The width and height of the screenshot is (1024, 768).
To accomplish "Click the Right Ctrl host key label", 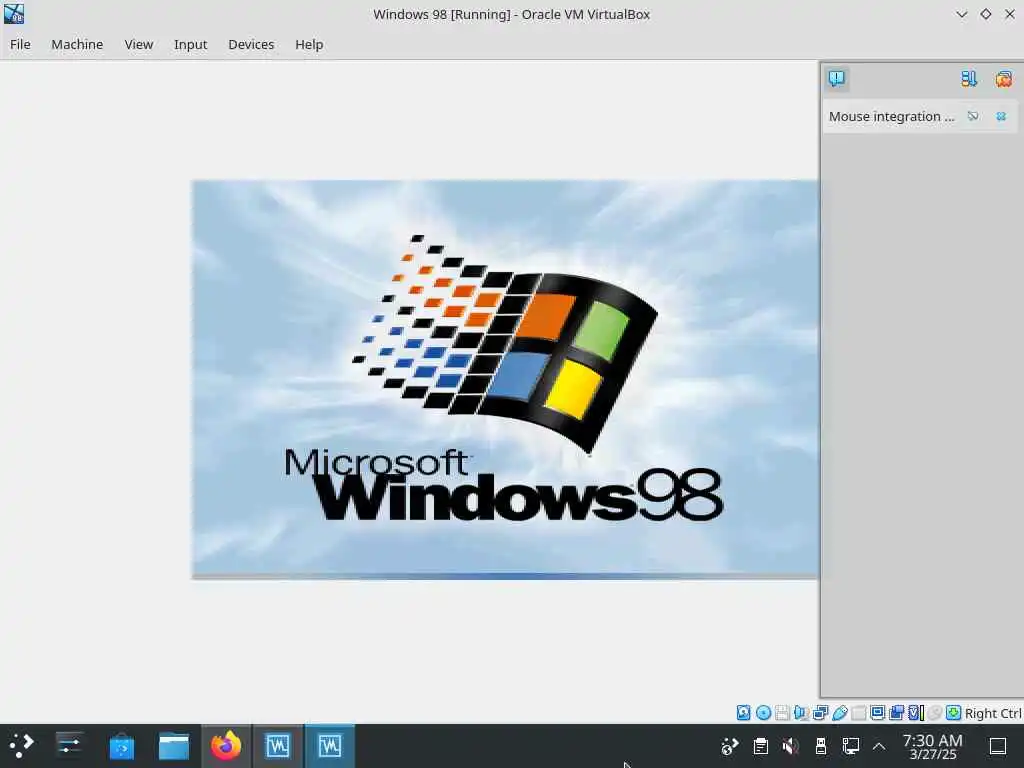I will point(993,713).
